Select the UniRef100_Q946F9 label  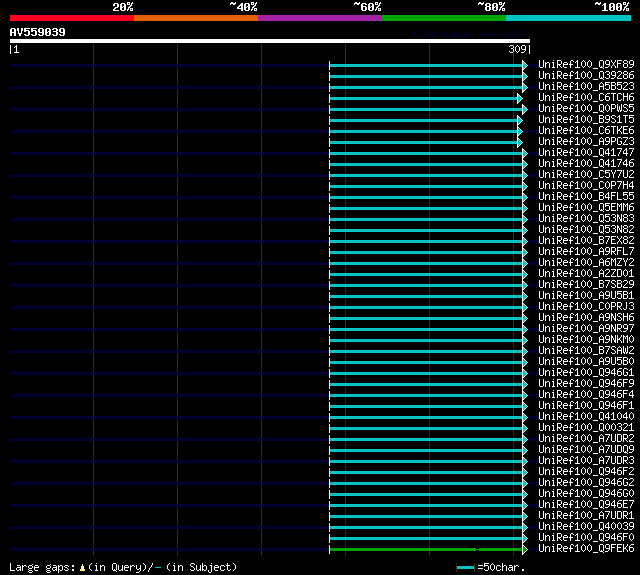586,384
